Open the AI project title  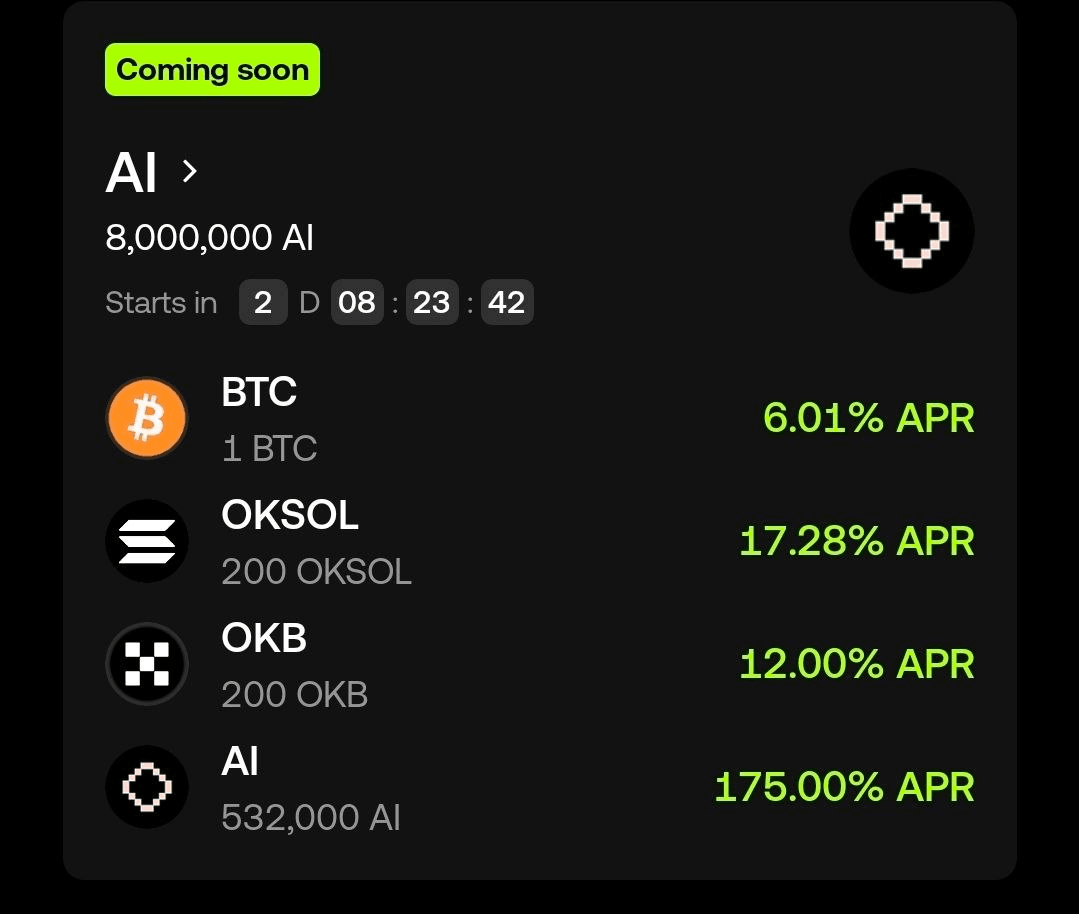131,173
